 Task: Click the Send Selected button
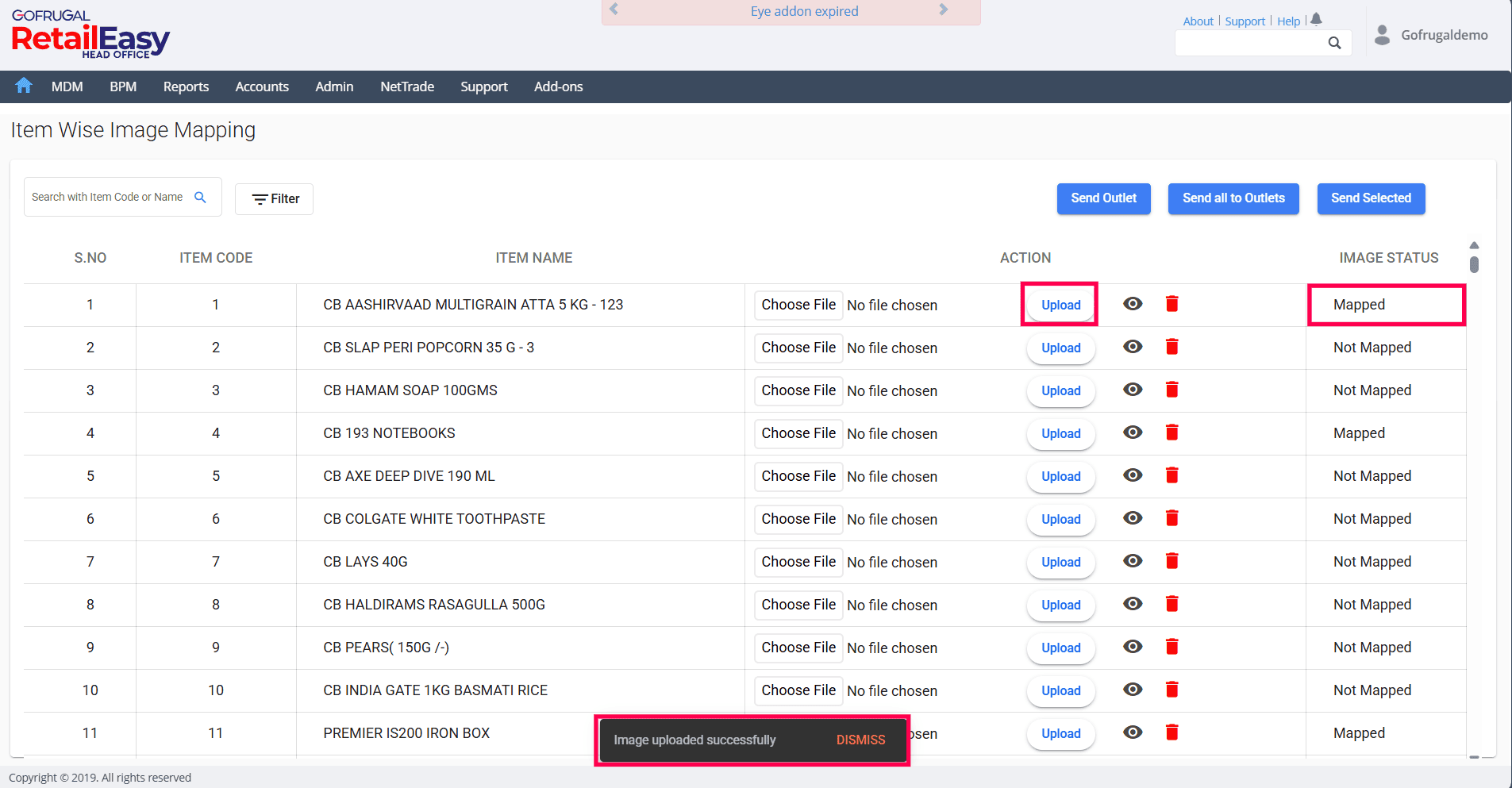(1371, 198)
